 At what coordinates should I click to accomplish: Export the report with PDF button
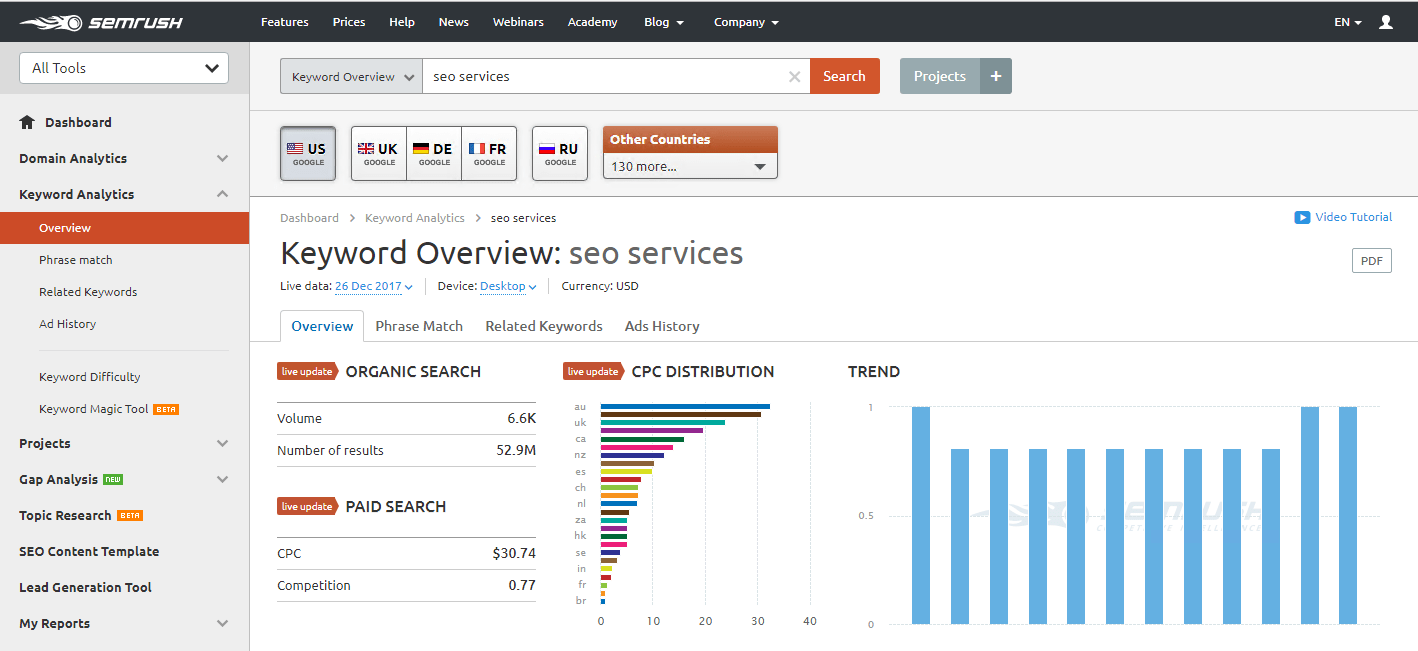coord(1372,261)
